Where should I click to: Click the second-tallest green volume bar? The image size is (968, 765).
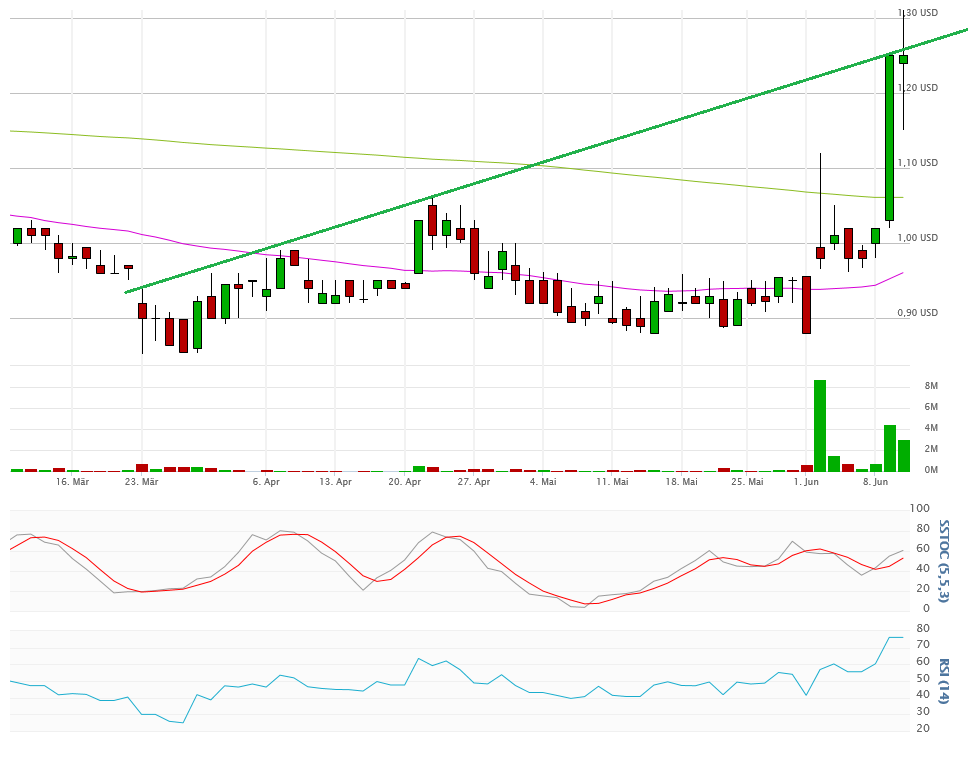pos(889,447)
